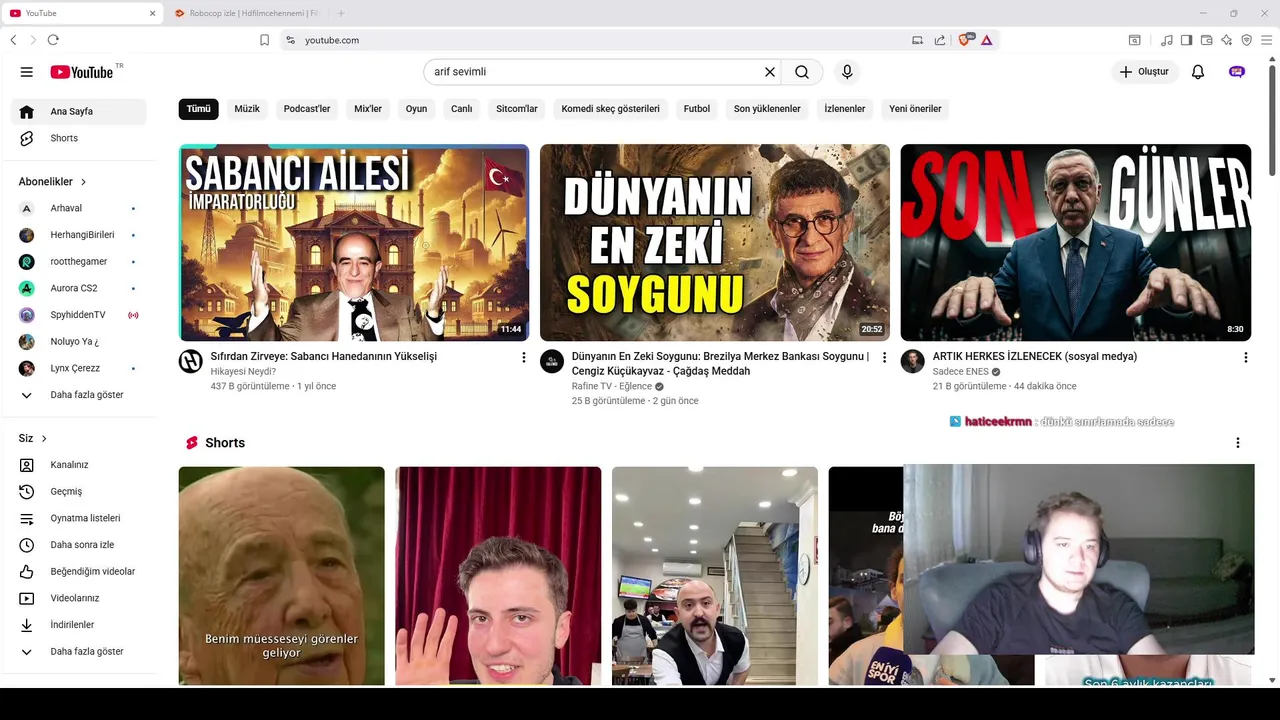Screen dimensions: 1280x720
Task: Open options menu for Brezilya Merkez Bankası video
Action: point(884,357)
